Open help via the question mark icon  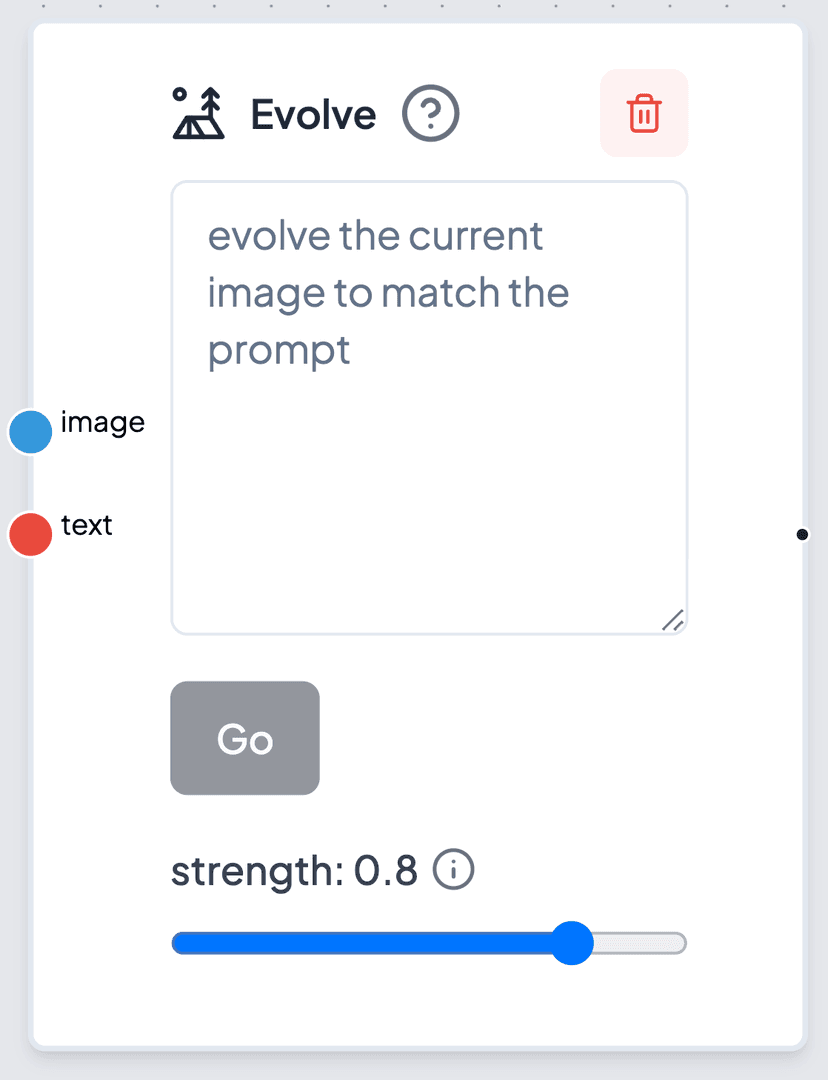pos(431,114)
